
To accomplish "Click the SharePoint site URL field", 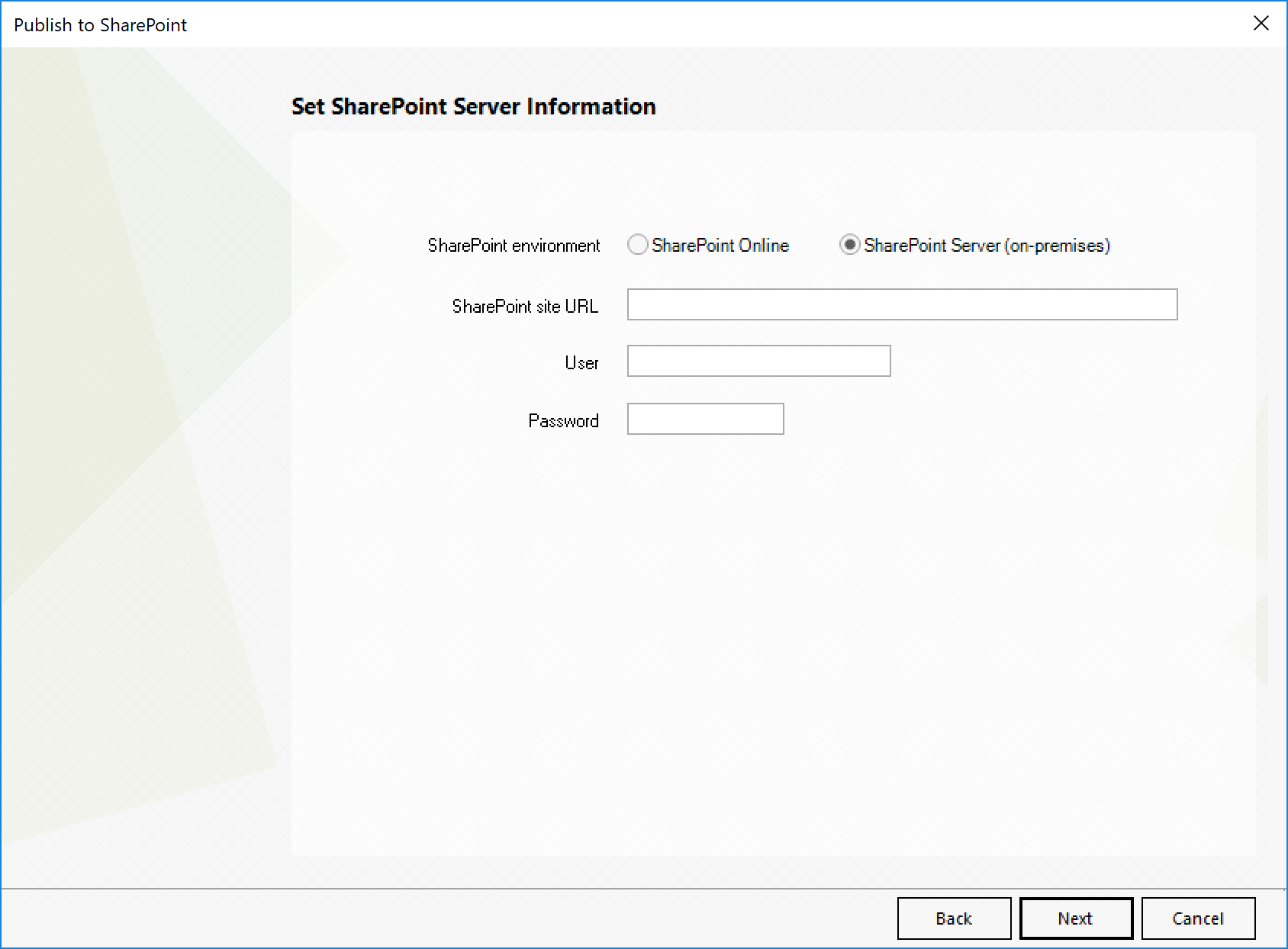I will 902,304.
